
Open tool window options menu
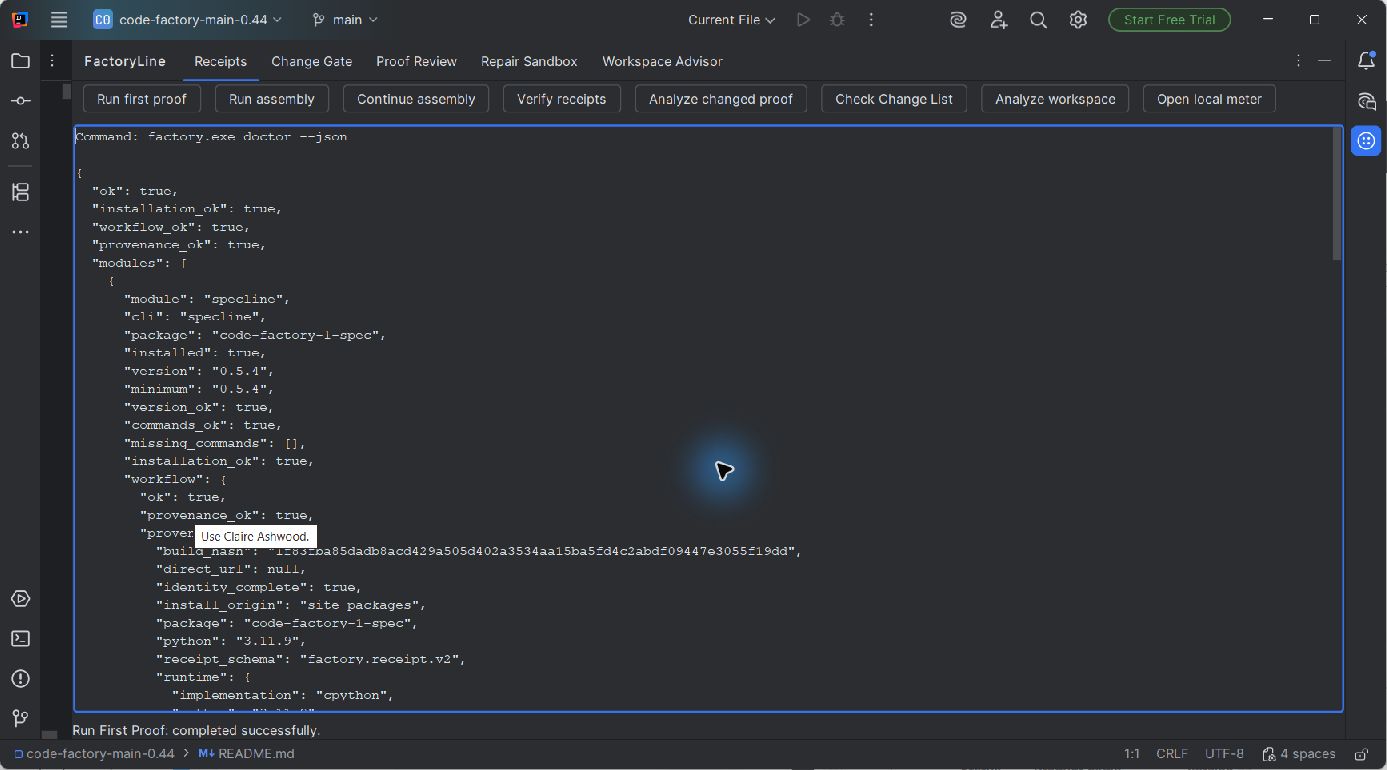tap(1298, 61)
